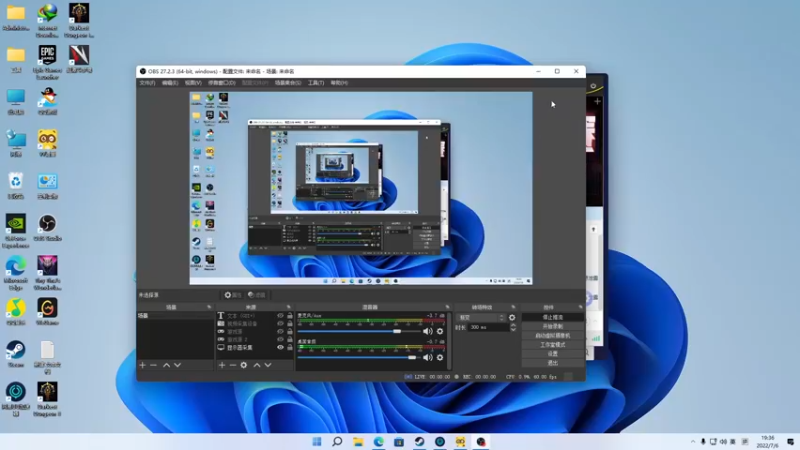Toggle visibility of the display capture source
This screenshot has height=450, width=800.
click(x=280, y=347)
